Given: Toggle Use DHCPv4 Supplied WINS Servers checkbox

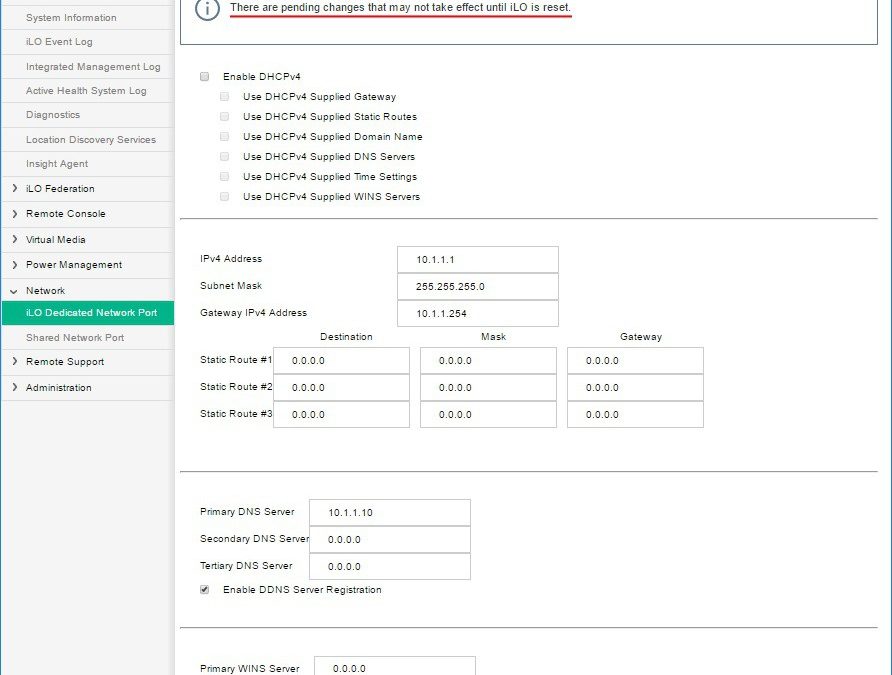Looking at the screenshot, I should click(224, 197).
